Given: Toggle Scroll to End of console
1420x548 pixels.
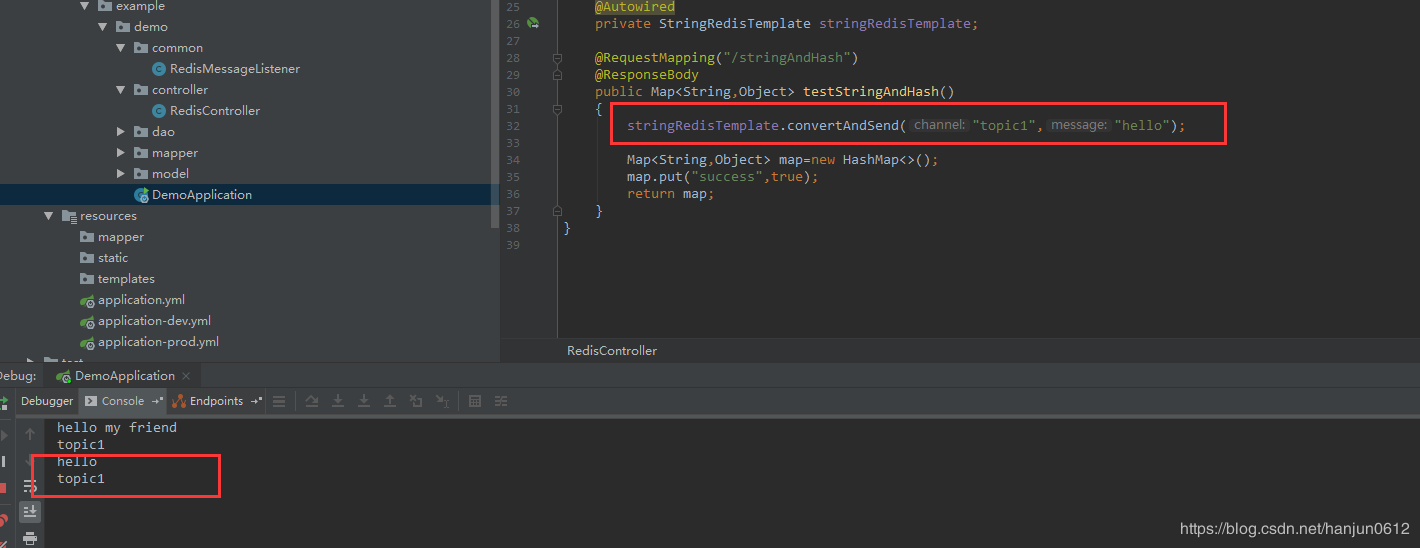Looking at the screenshot, I should pyautogui.click(x=30, y=511).
